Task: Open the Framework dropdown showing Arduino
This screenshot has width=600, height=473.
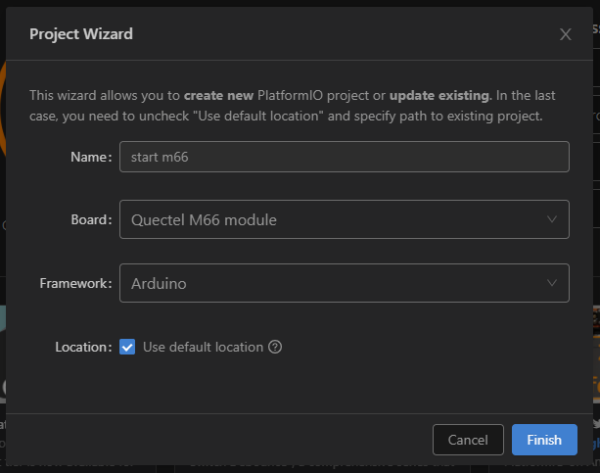Action: coord(343,283)
